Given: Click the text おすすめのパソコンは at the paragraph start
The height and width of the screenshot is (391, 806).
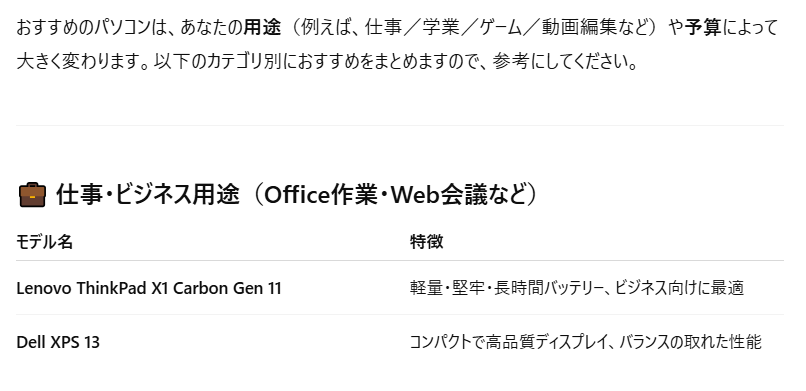Looking at the screenshot, I should (x=89, y=28).
